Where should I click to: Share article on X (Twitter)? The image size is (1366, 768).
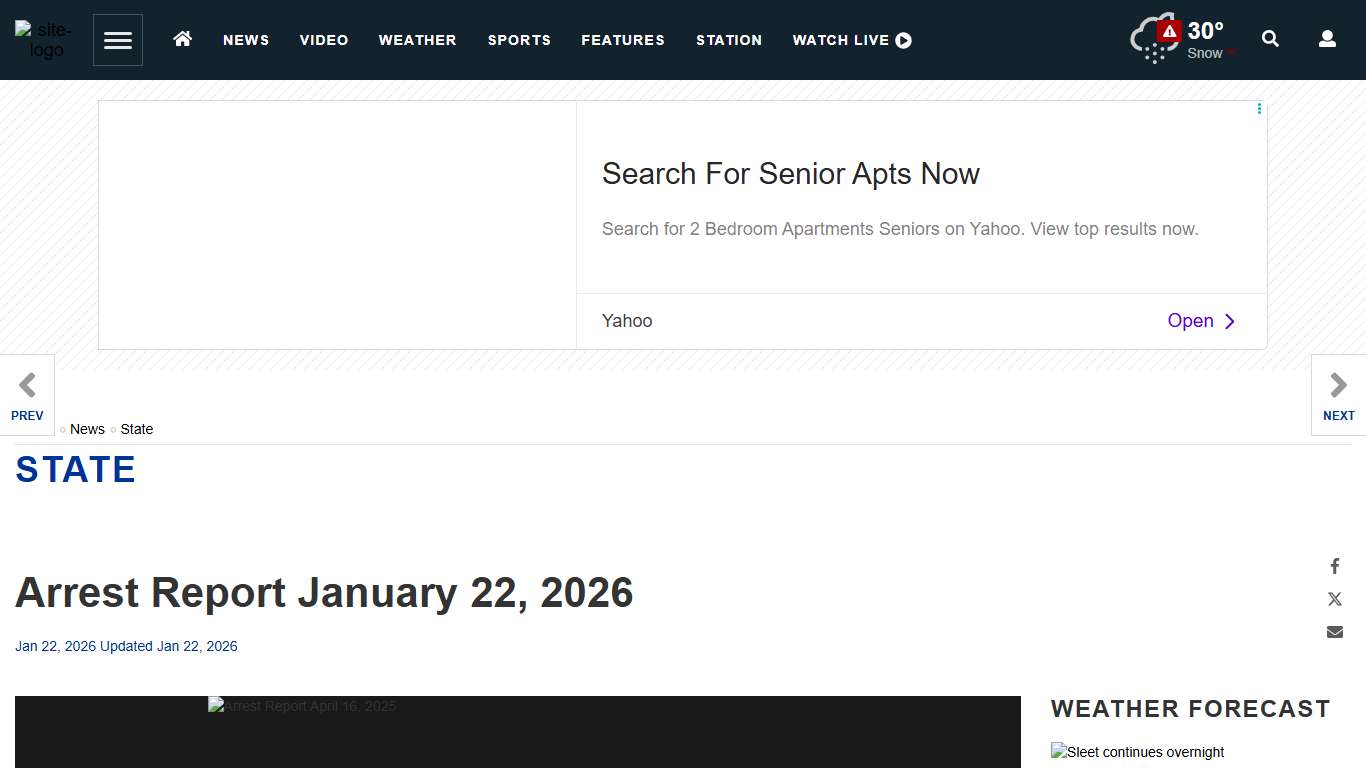pyautogui.click(x=1334, y=599)
